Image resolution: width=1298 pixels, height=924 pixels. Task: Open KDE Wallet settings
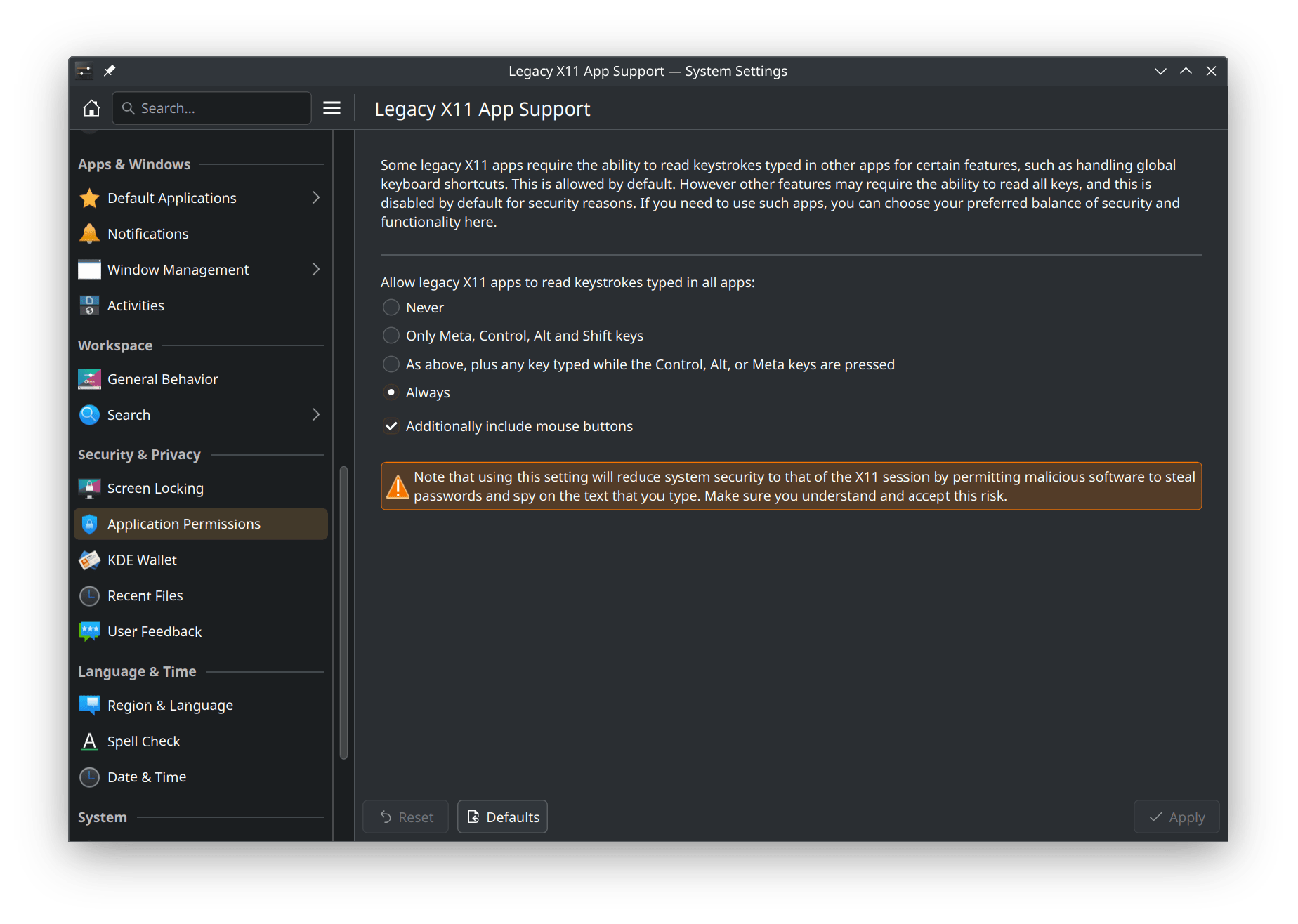point(201,560)
